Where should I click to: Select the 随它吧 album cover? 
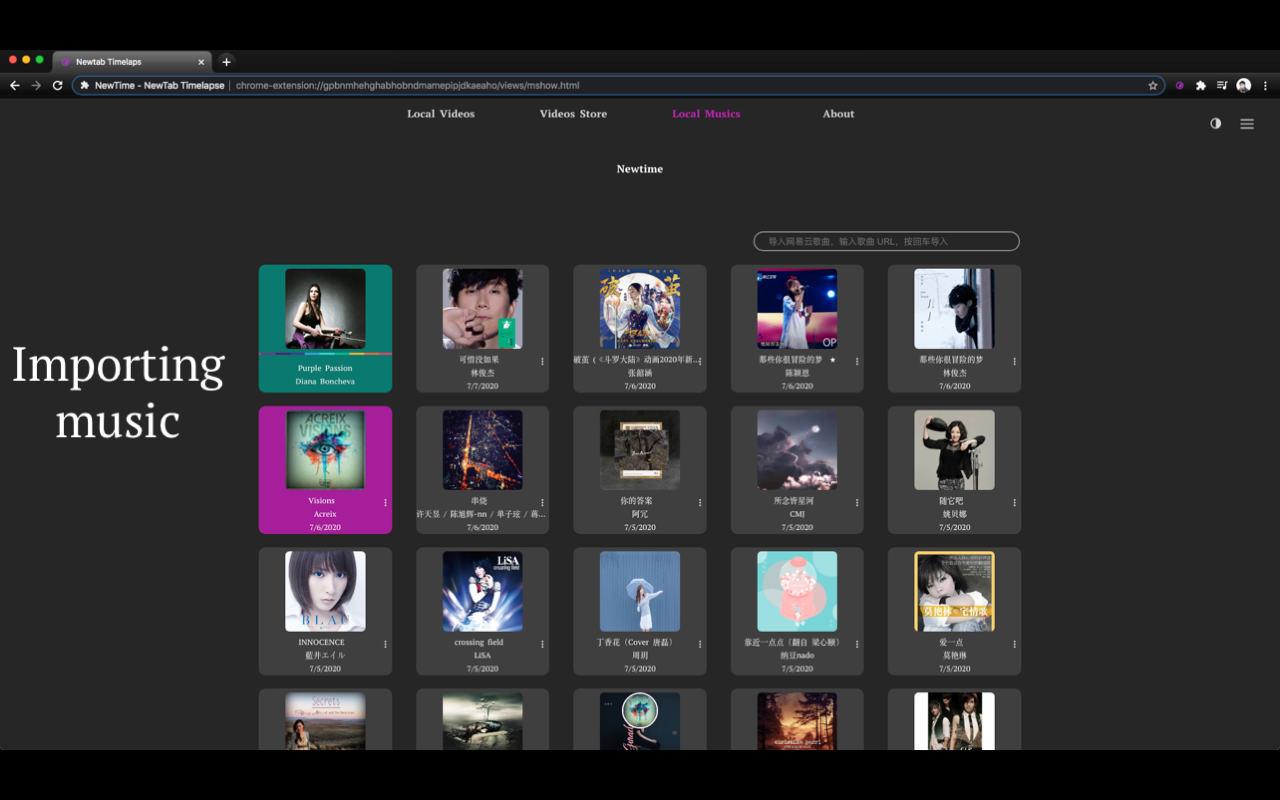(x=954, y=450)
